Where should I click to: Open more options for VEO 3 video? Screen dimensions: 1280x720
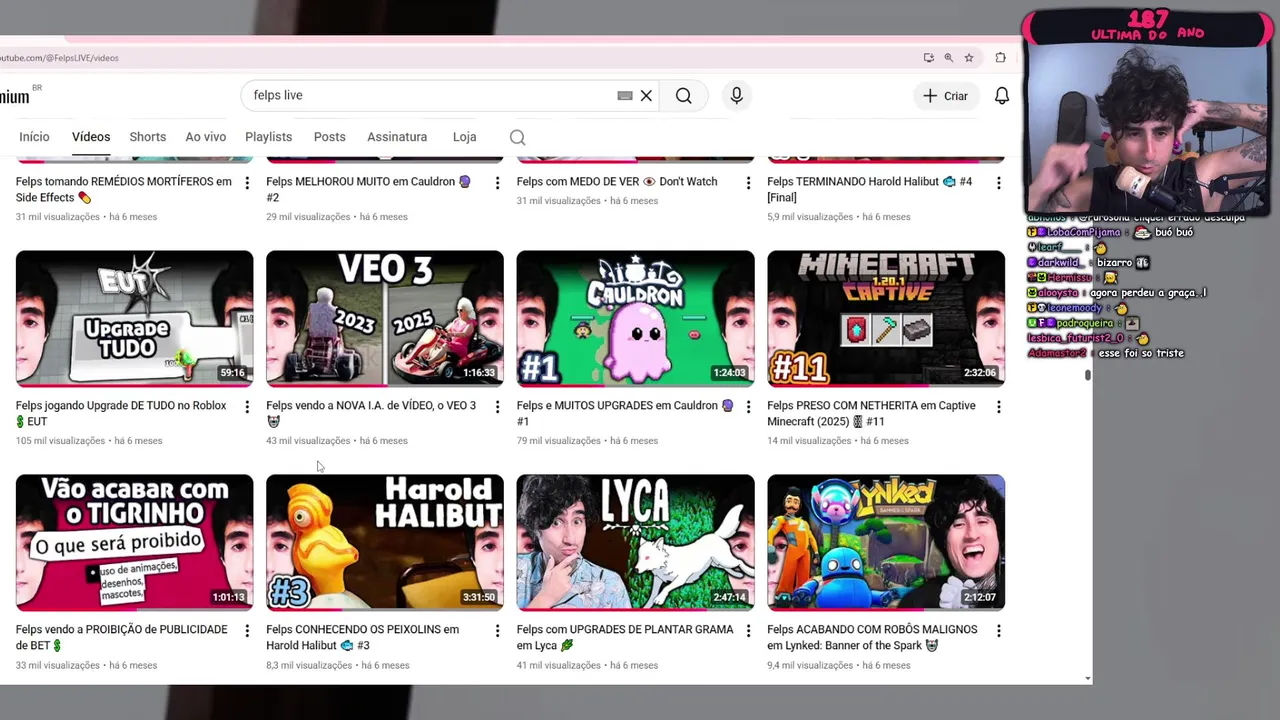pyautogui.click(x=497, y=407)
